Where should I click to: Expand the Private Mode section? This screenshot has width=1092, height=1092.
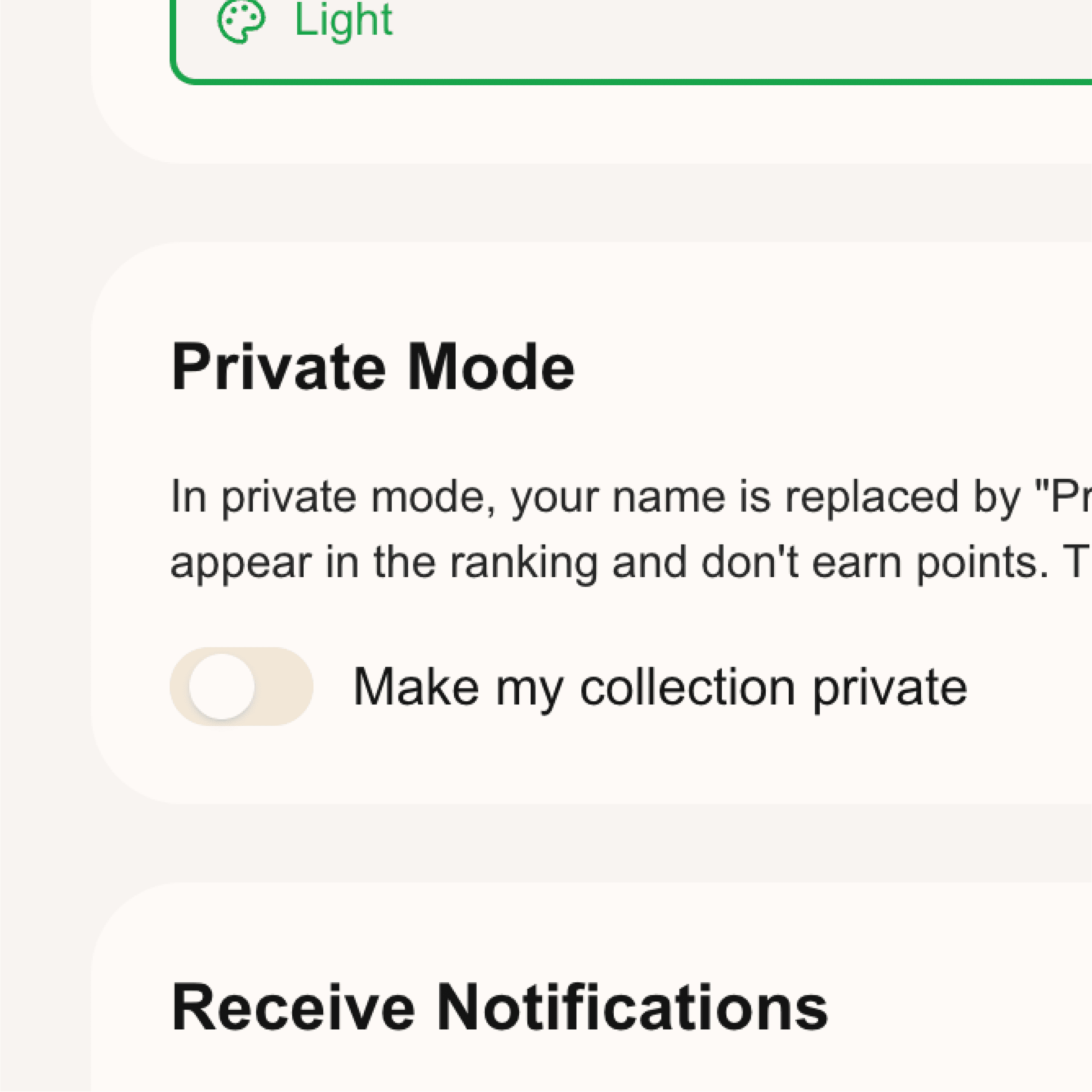point(373,366)
